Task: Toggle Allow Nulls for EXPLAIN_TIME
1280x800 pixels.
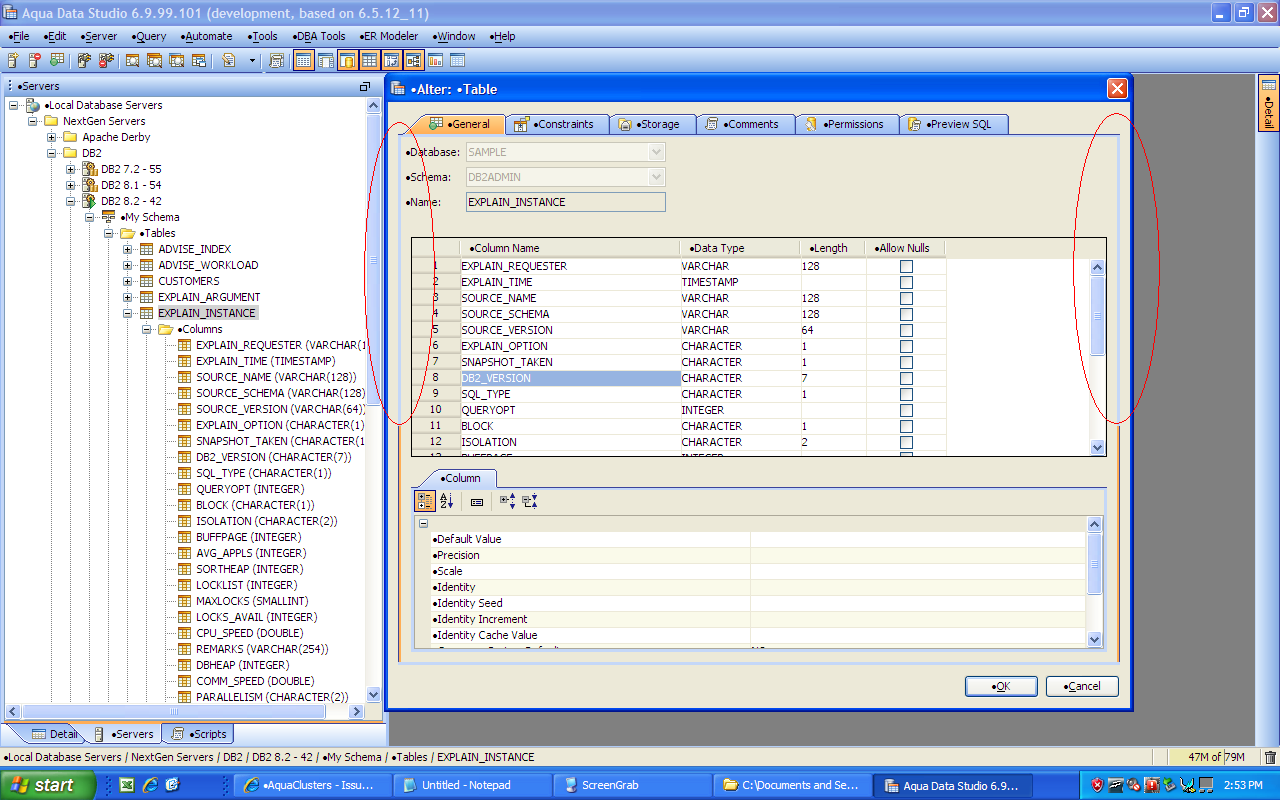Action: [906, 282]
